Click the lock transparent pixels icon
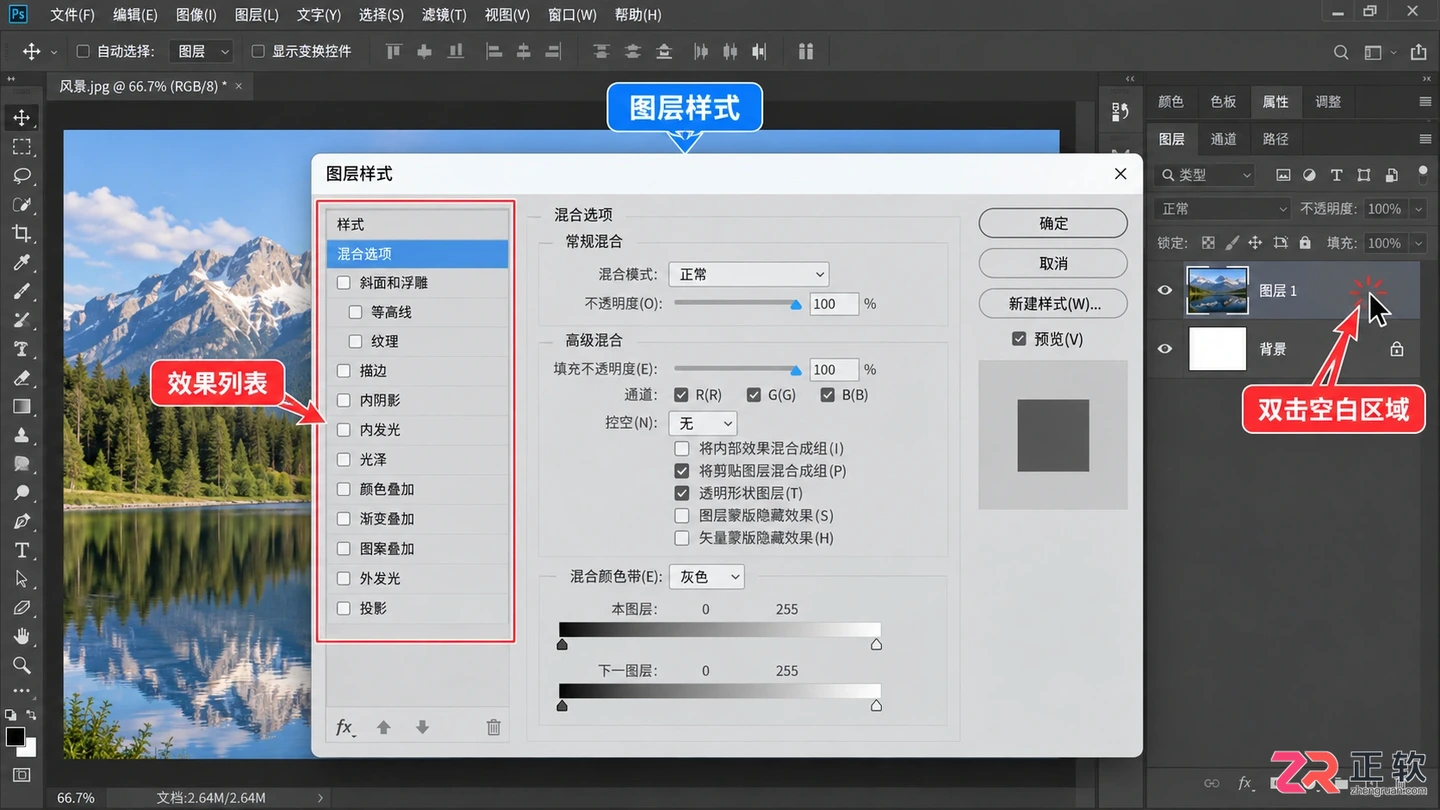Viewport: 1440px width, 810px height. click(x=1208, y=242)
